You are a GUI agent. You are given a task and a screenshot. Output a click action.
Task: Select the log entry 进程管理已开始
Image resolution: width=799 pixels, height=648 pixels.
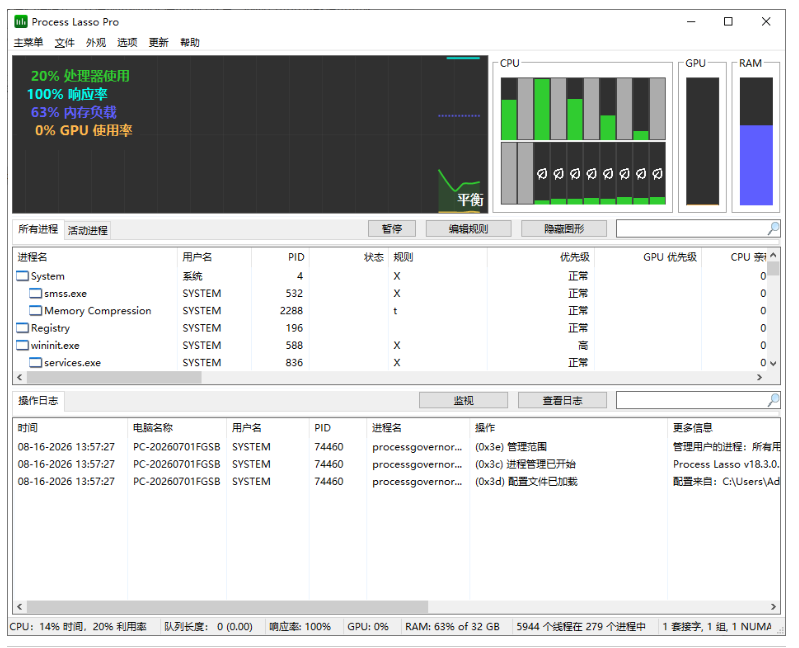pos(396,464)
